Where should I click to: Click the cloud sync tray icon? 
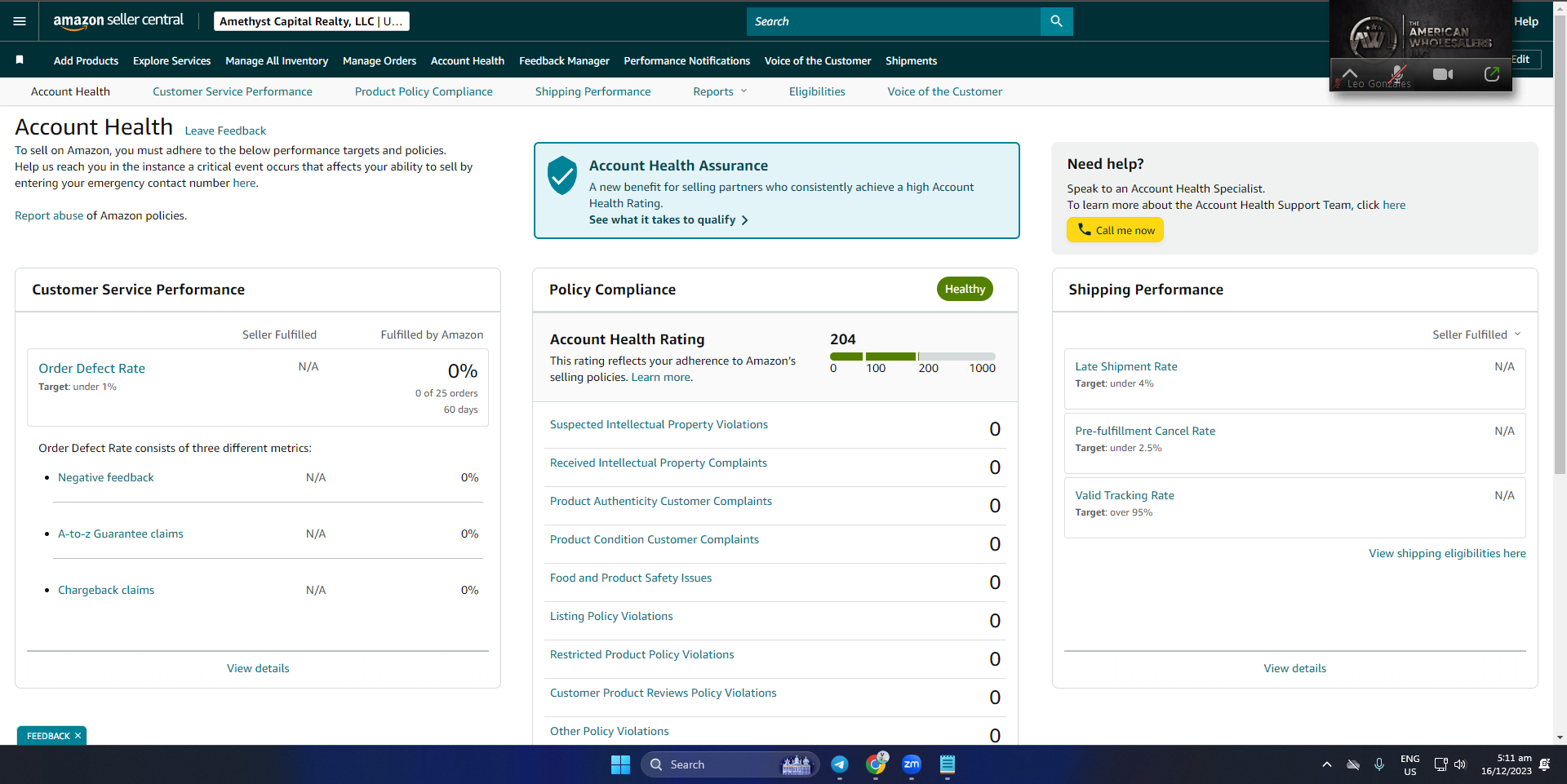1353,764
